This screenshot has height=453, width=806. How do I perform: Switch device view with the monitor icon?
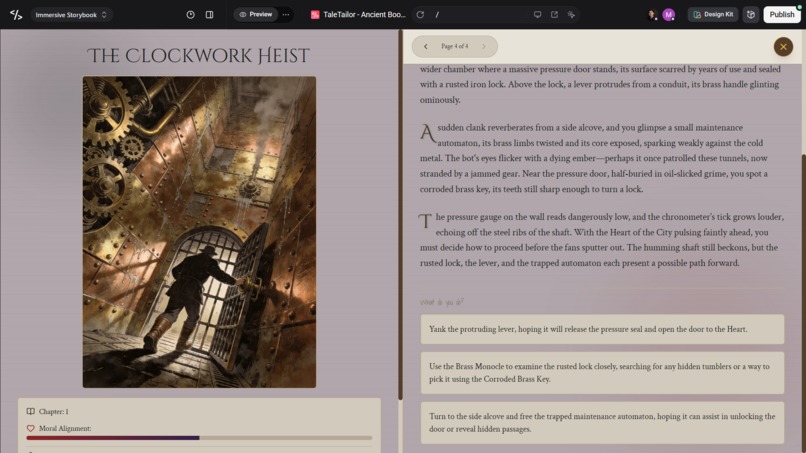click(537, 14)
